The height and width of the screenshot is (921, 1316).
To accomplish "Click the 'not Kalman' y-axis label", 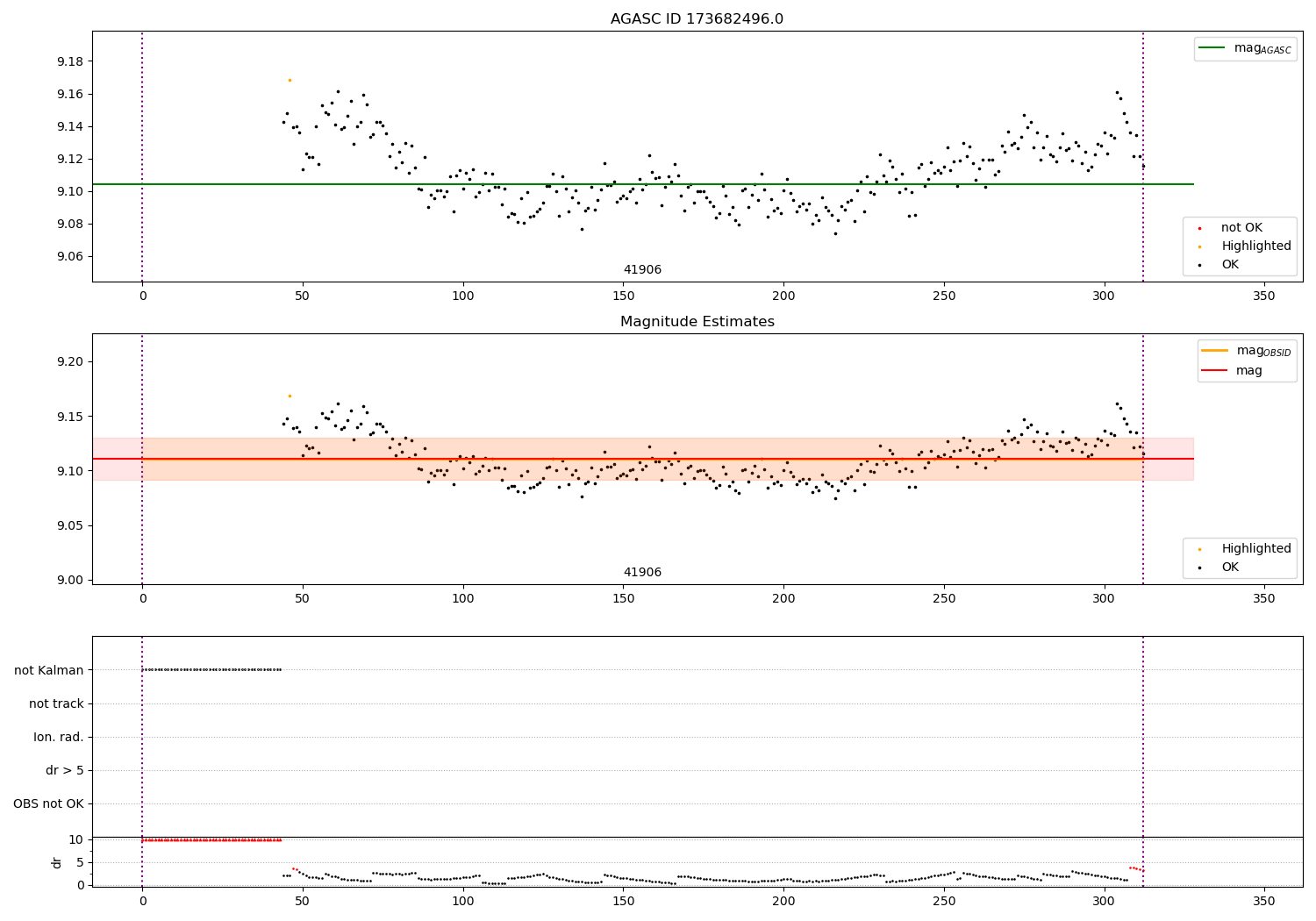I will coord(49,670).
